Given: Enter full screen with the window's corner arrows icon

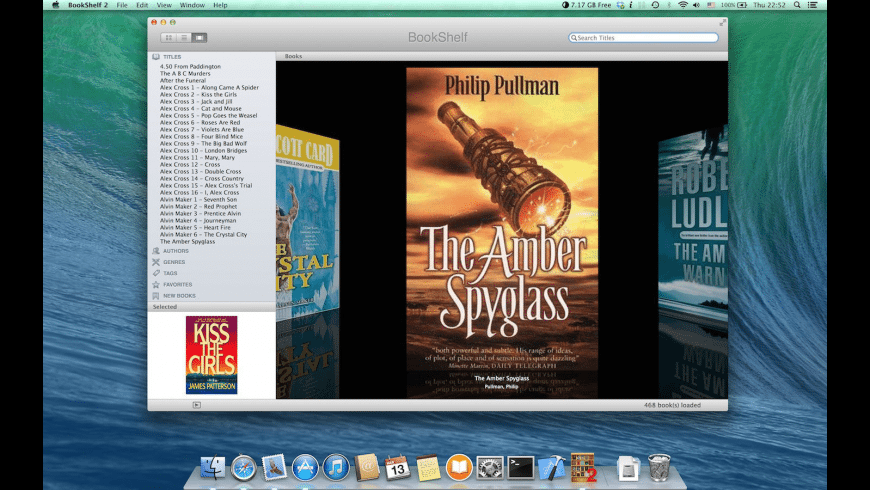Looking at the screenshot, I should [x=722, y=22].
